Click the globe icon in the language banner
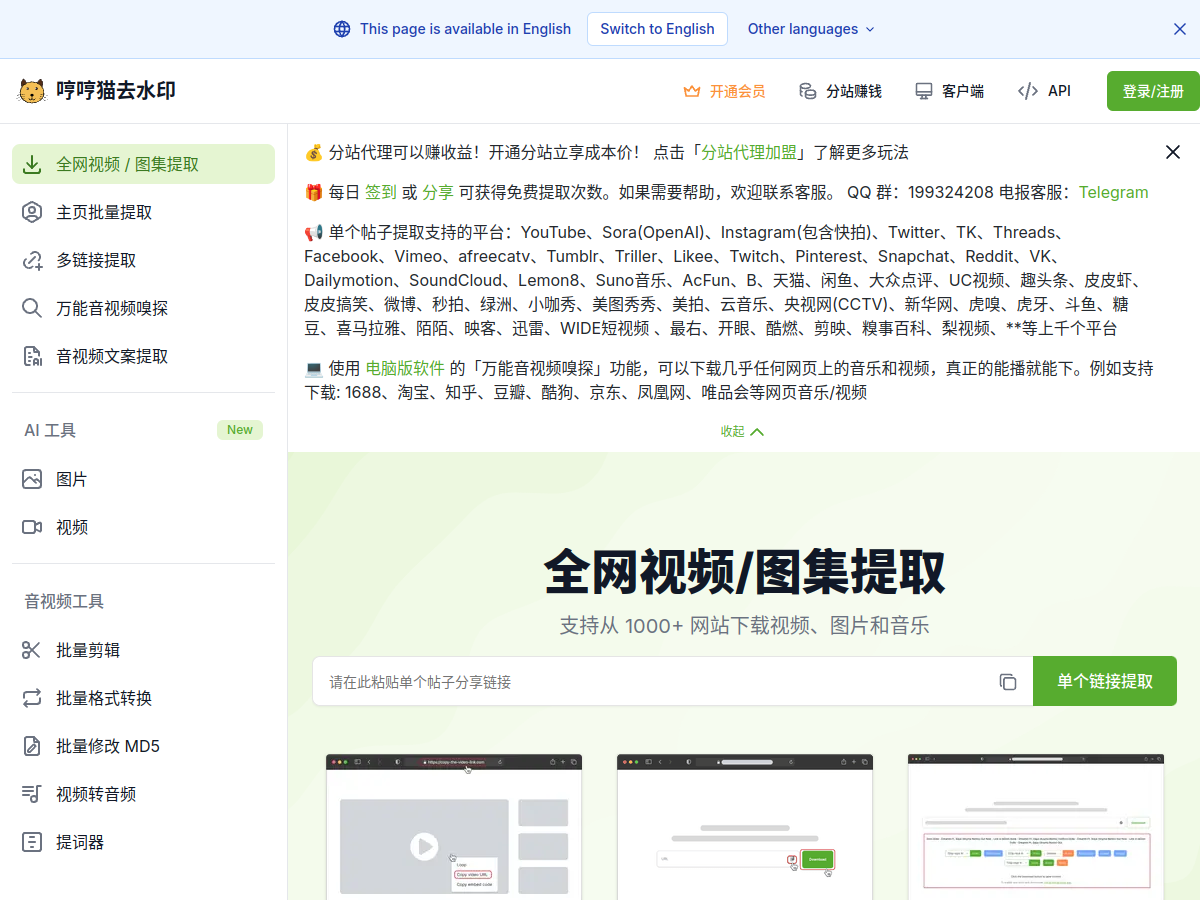The height and width of the screenshot is (900, 1200). tap(342, 29)
